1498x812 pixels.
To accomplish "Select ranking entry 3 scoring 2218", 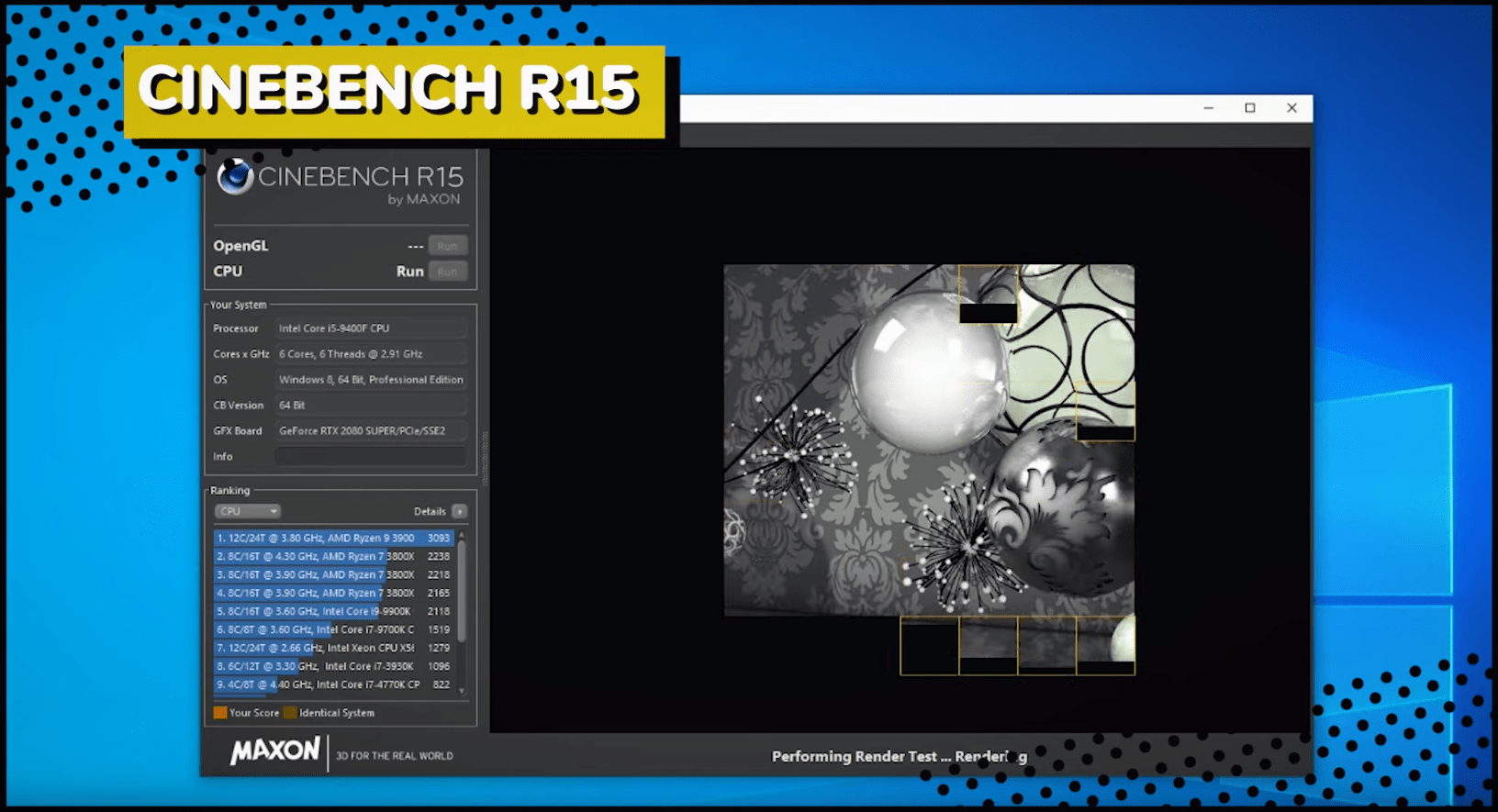I will point(334,575).
